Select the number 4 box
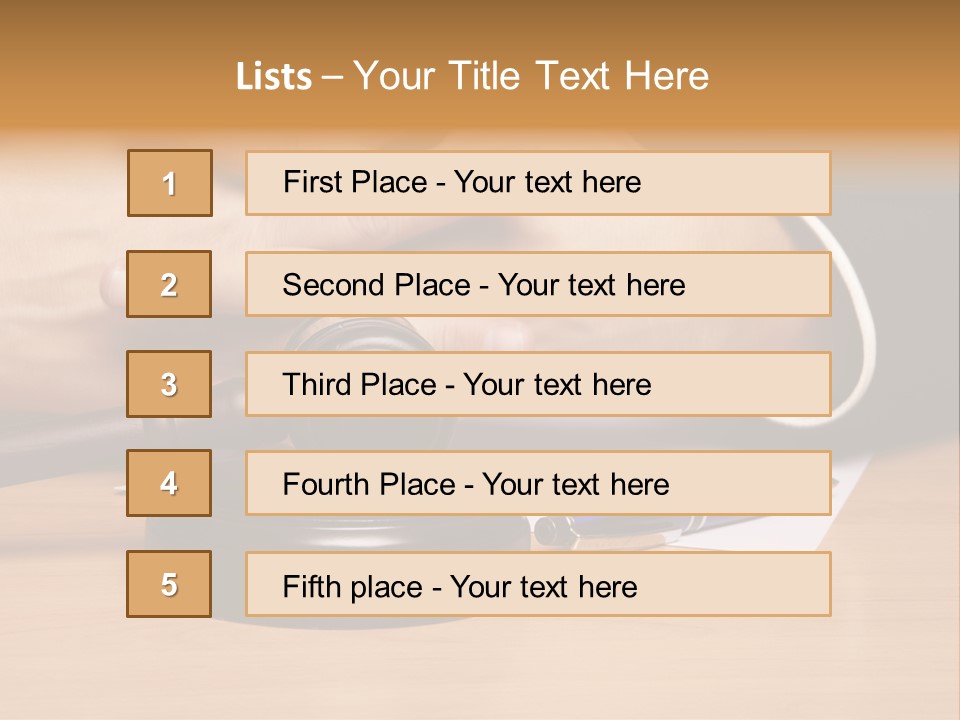The image size is (960, 720). click(169, 484)
